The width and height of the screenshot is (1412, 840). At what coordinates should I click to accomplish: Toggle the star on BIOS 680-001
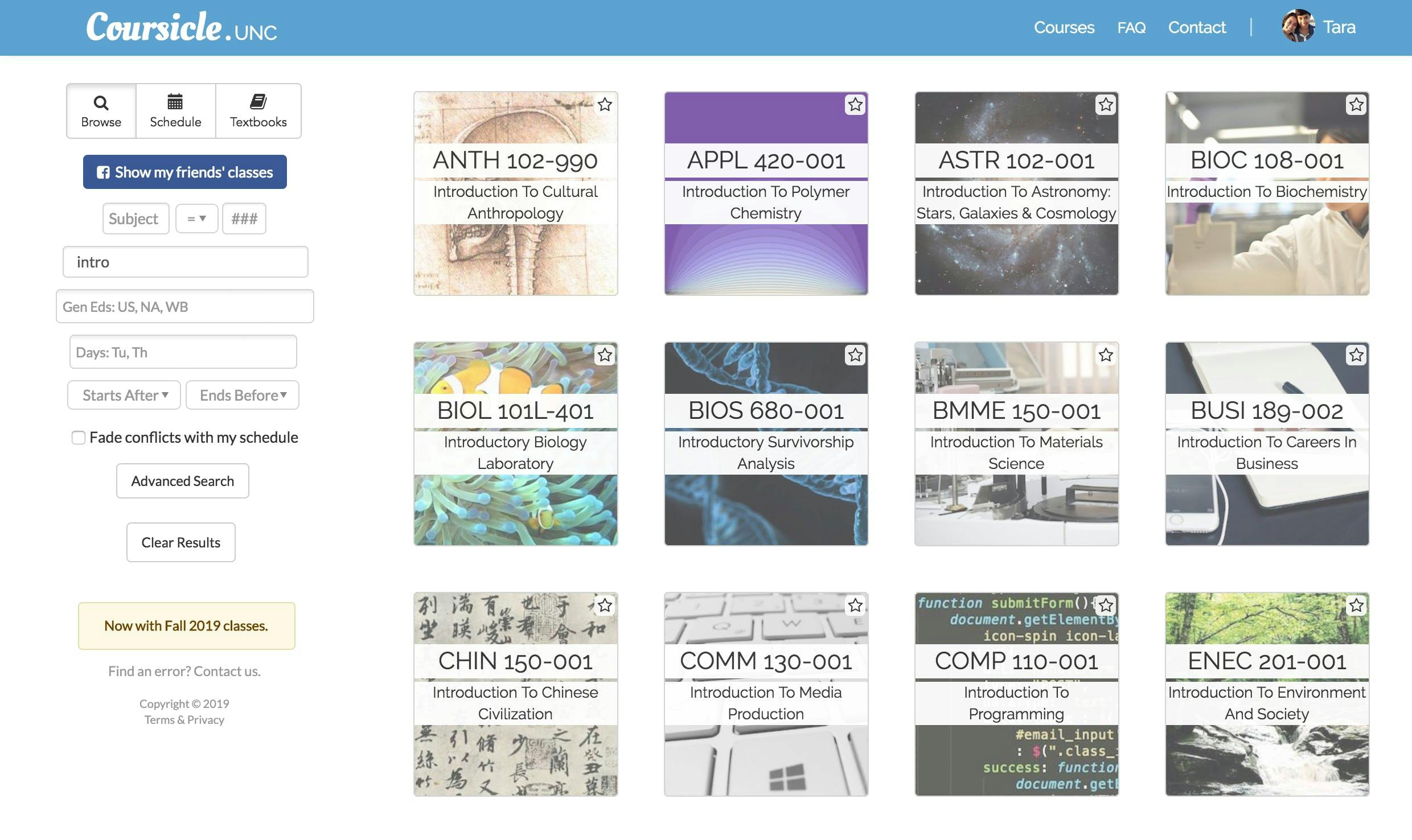pos(855,355)
